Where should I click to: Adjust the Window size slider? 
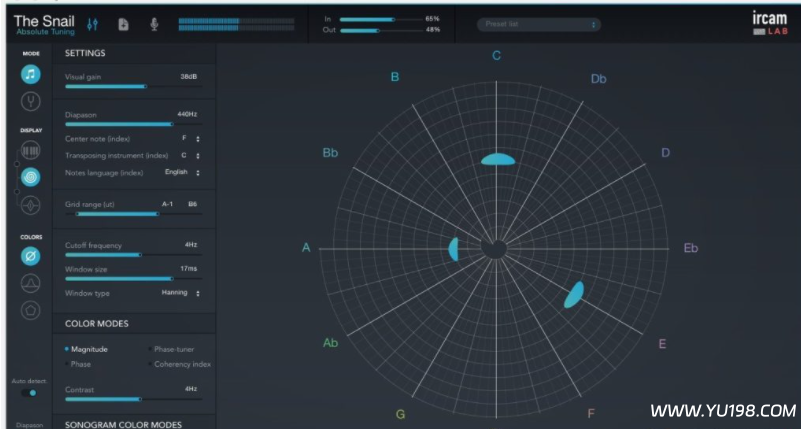click(133, 278)
